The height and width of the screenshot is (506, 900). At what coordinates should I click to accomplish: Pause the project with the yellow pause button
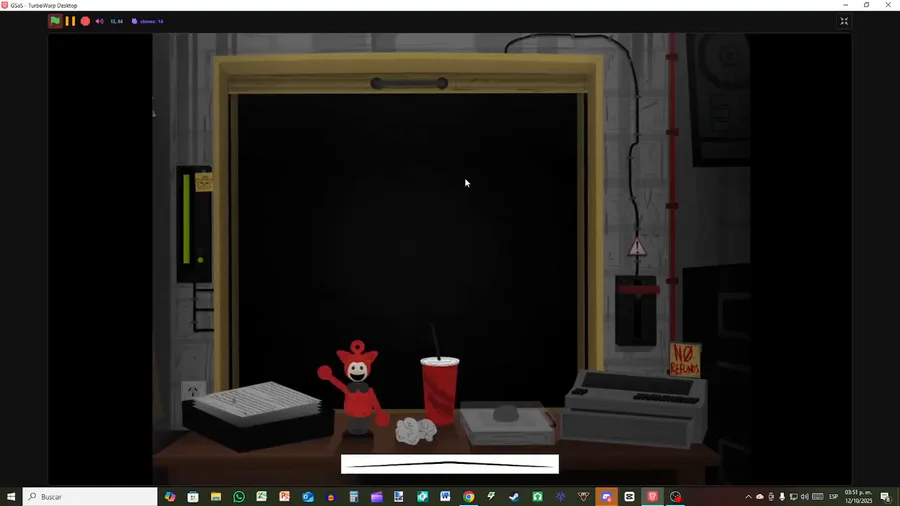pos(70,21)
